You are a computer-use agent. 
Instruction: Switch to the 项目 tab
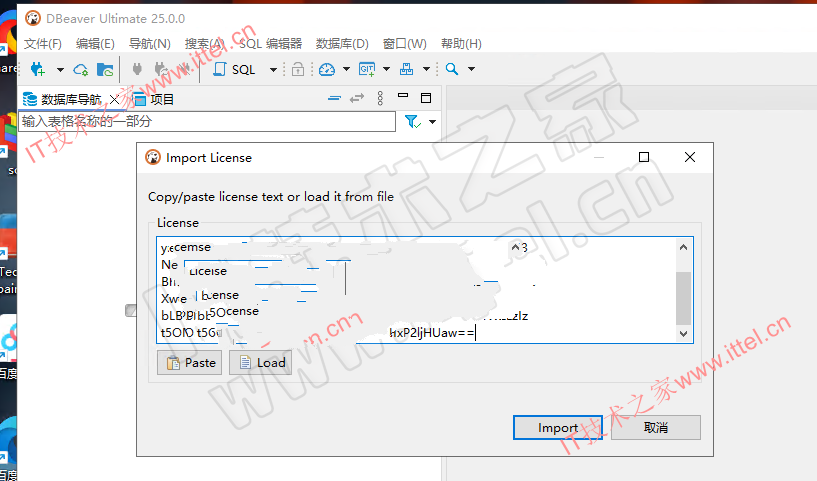point(153,99)
